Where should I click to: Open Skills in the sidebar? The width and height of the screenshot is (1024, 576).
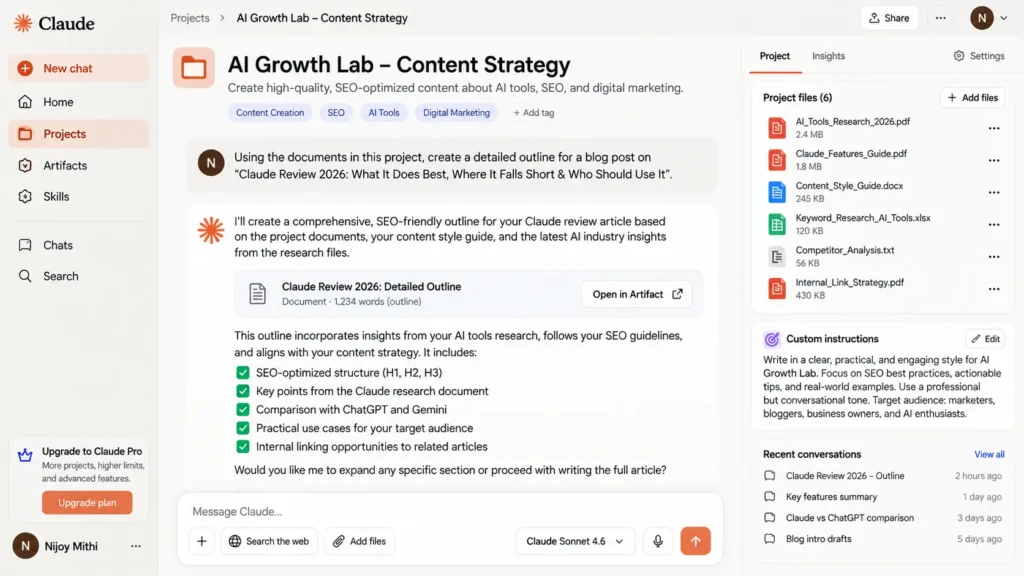[78, 197]
